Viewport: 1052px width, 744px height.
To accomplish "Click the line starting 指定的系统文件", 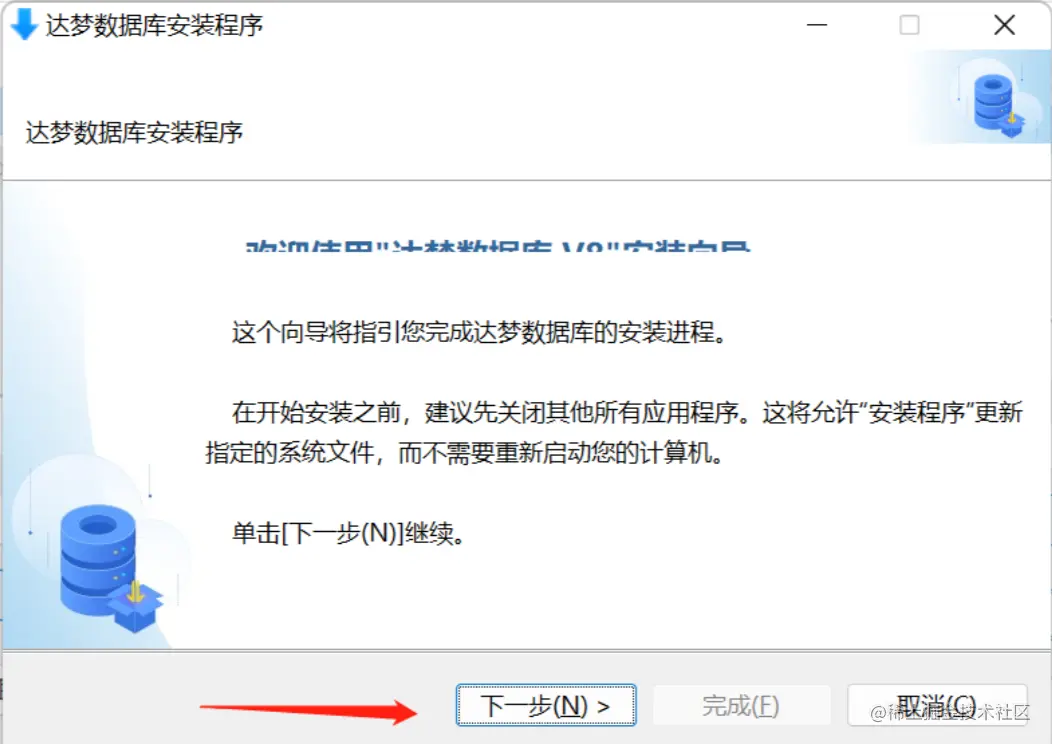I will [x=464, y=454].
